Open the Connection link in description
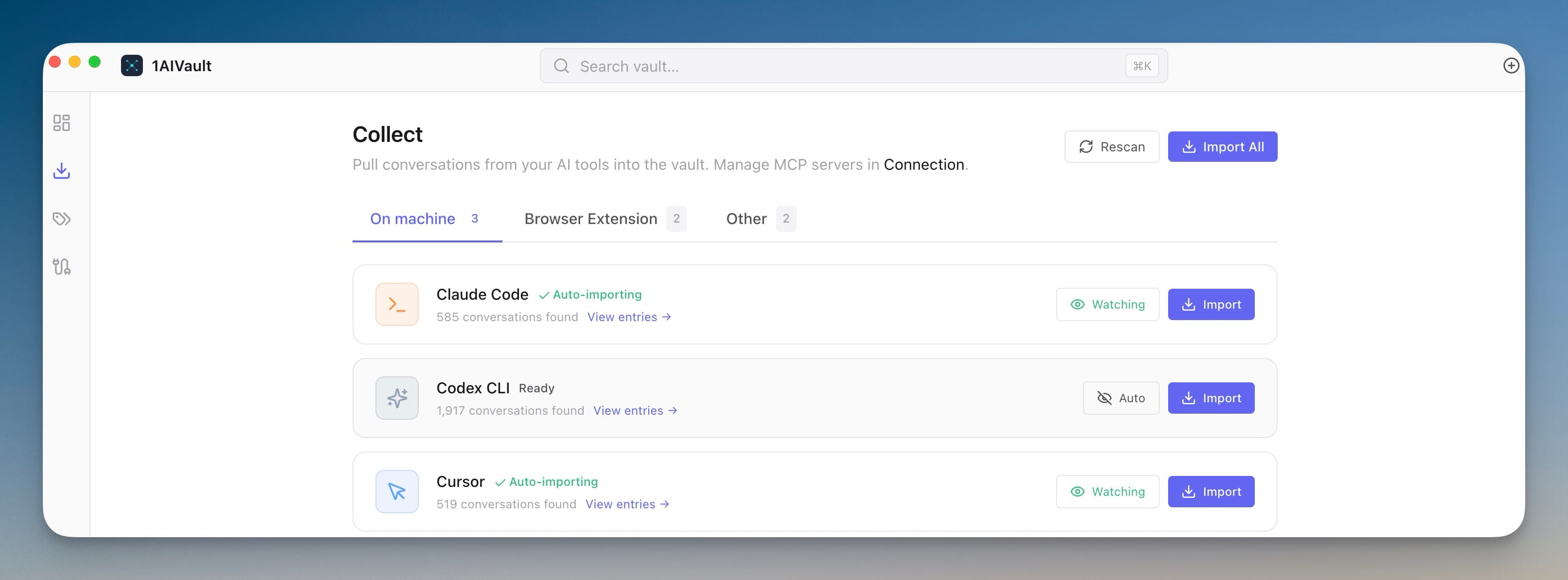The image size is (1568, 580). pyautogui.click(x=923, y=165)
